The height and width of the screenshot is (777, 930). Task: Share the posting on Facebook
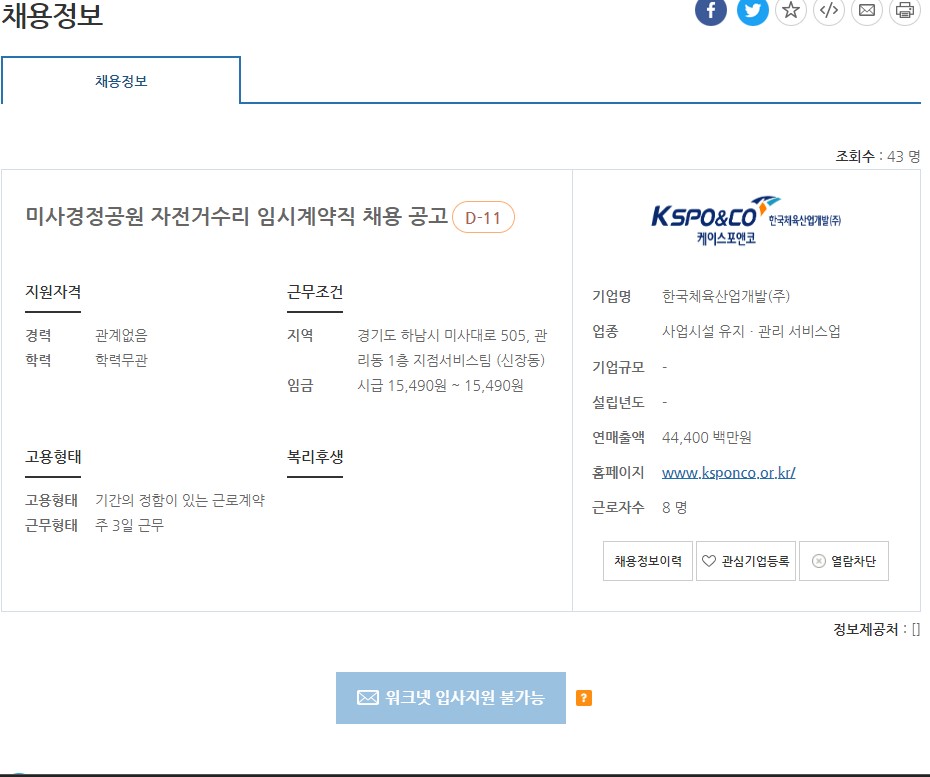click(x=711, y=10)
